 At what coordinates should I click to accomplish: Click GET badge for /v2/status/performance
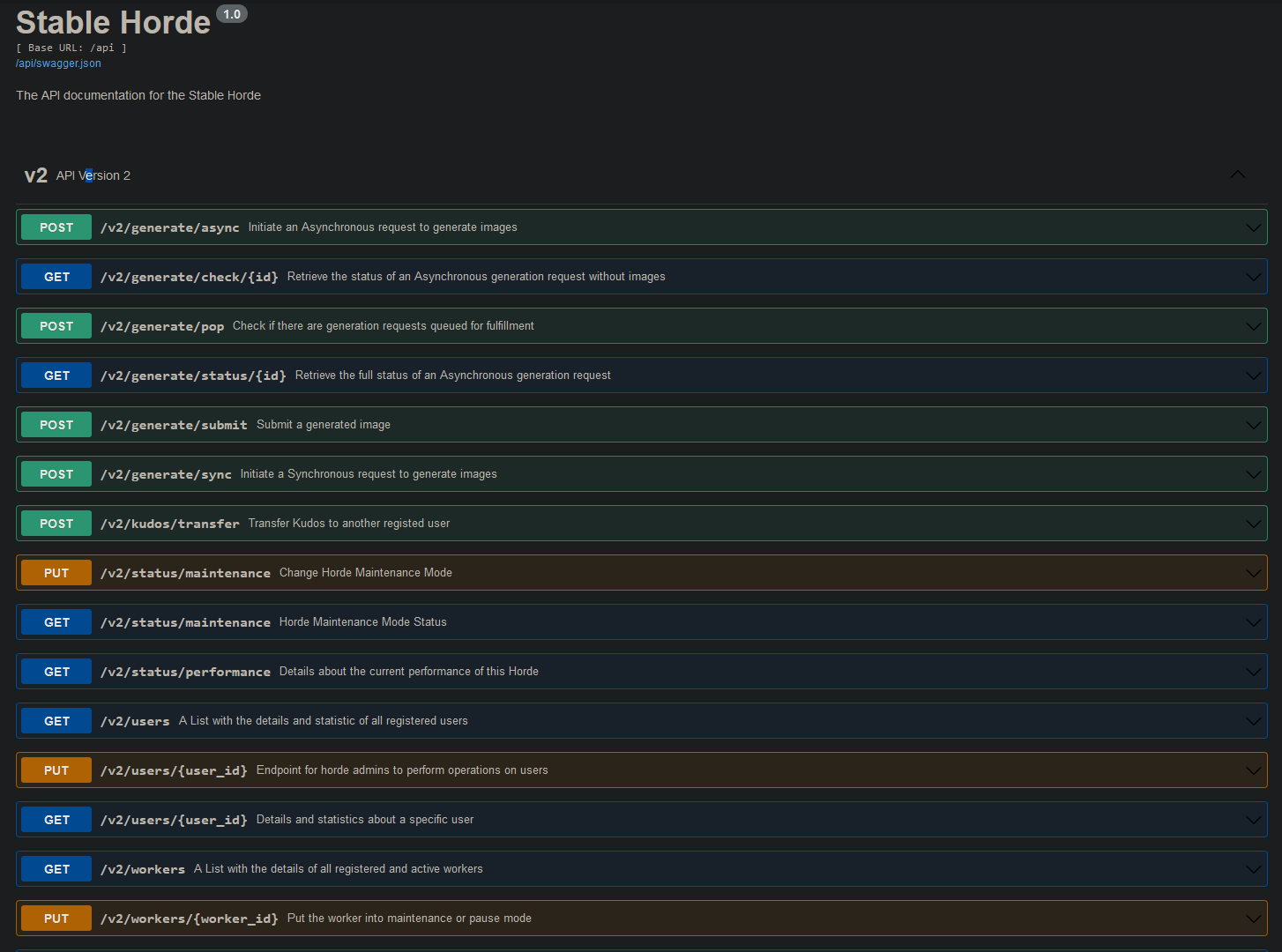click(56, 672)
